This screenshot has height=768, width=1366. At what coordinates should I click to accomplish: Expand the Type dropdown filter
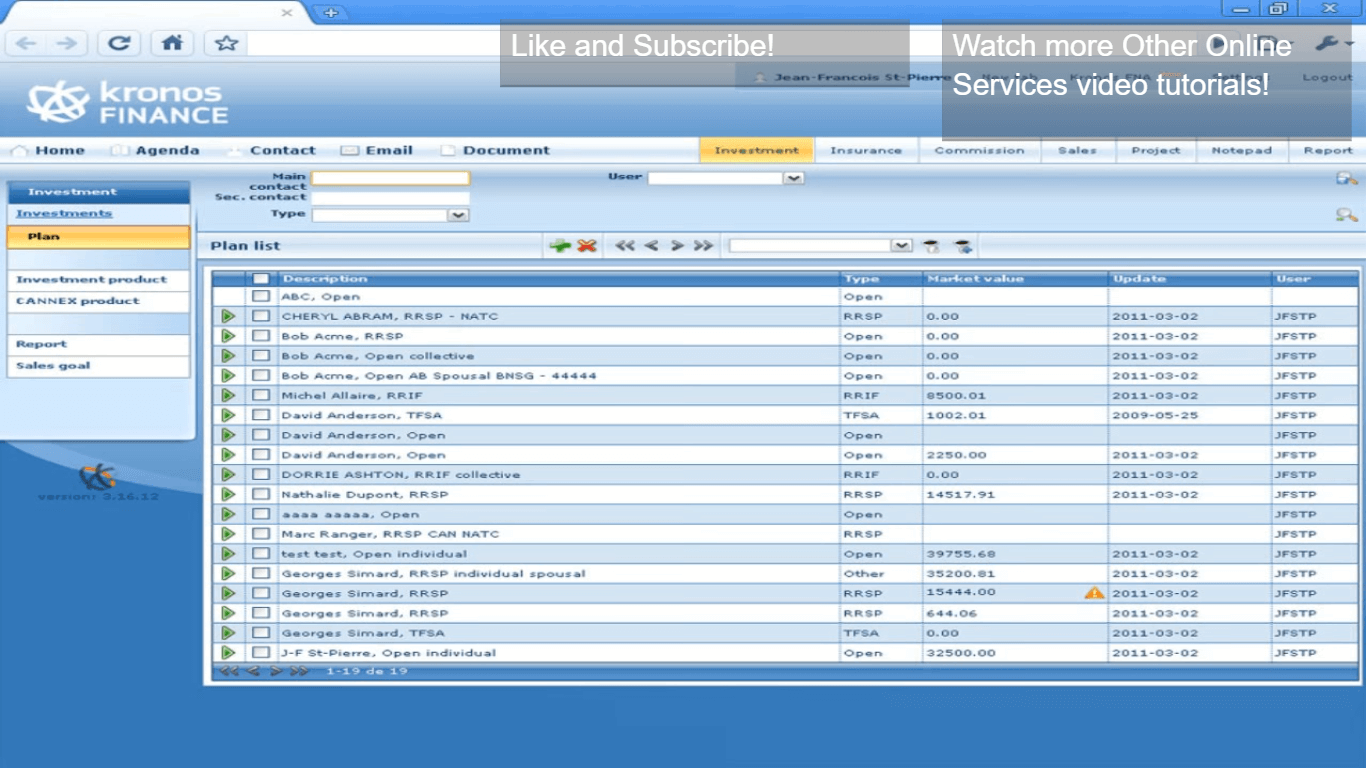pyautogui.click(x=458, y=215)
